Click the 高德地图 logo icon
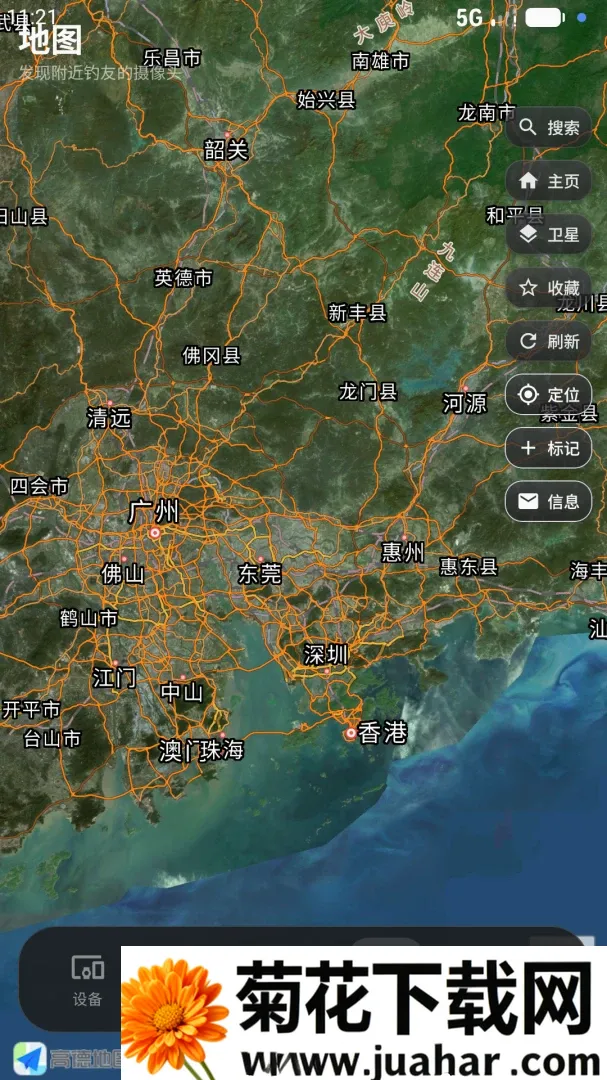This screenshot has width=607, height=1080. coord(30,1059)
